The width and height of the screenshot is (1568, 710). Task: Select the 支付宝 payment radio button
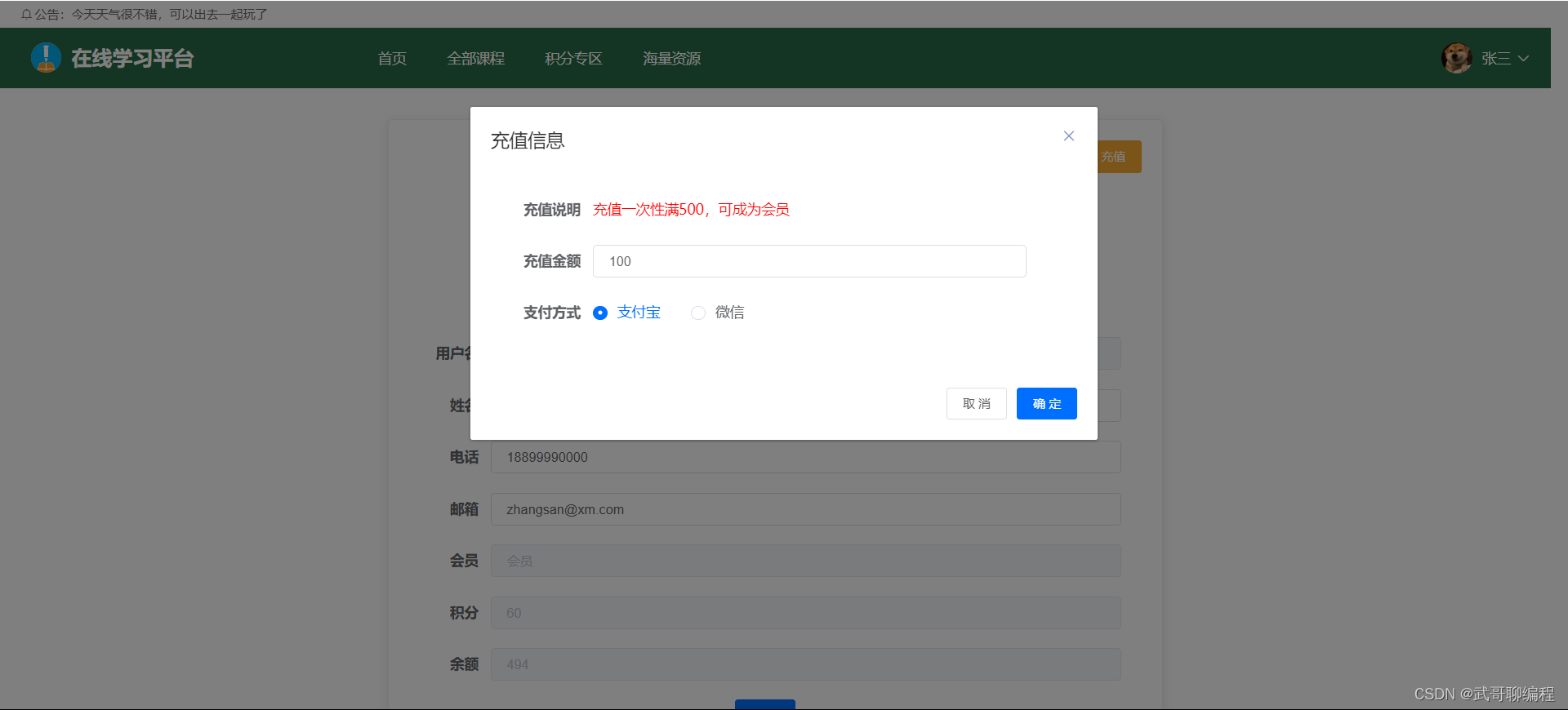coord(600,313)
